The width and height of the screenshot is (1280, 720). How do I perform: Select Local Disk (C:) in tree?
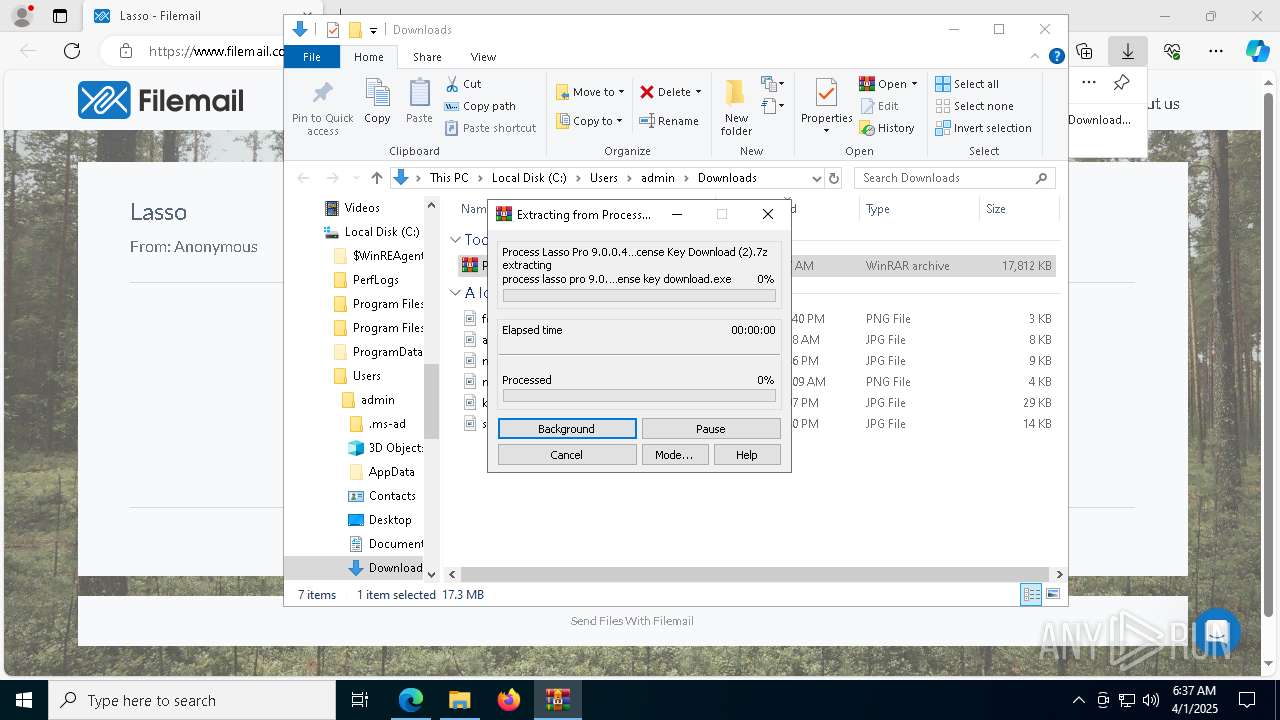pos(371,232)
